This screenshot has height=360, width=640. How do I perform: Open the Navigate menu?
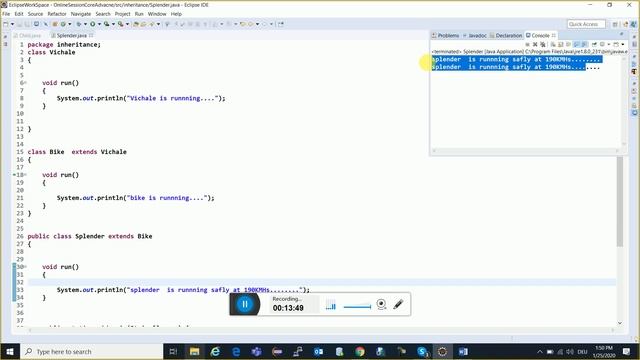(81, 14)
